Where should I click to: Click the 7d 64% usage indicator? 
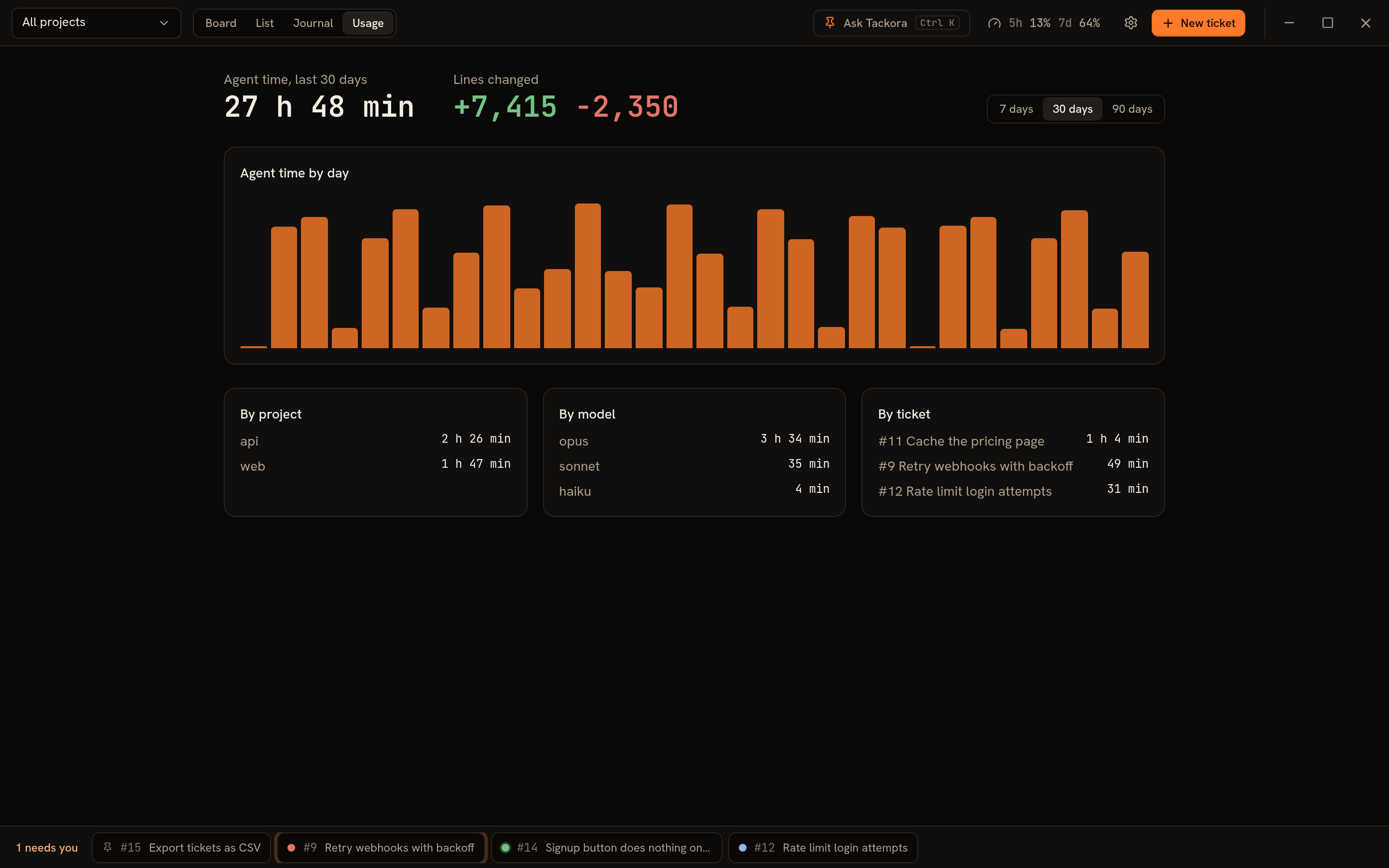point(1079,23)
